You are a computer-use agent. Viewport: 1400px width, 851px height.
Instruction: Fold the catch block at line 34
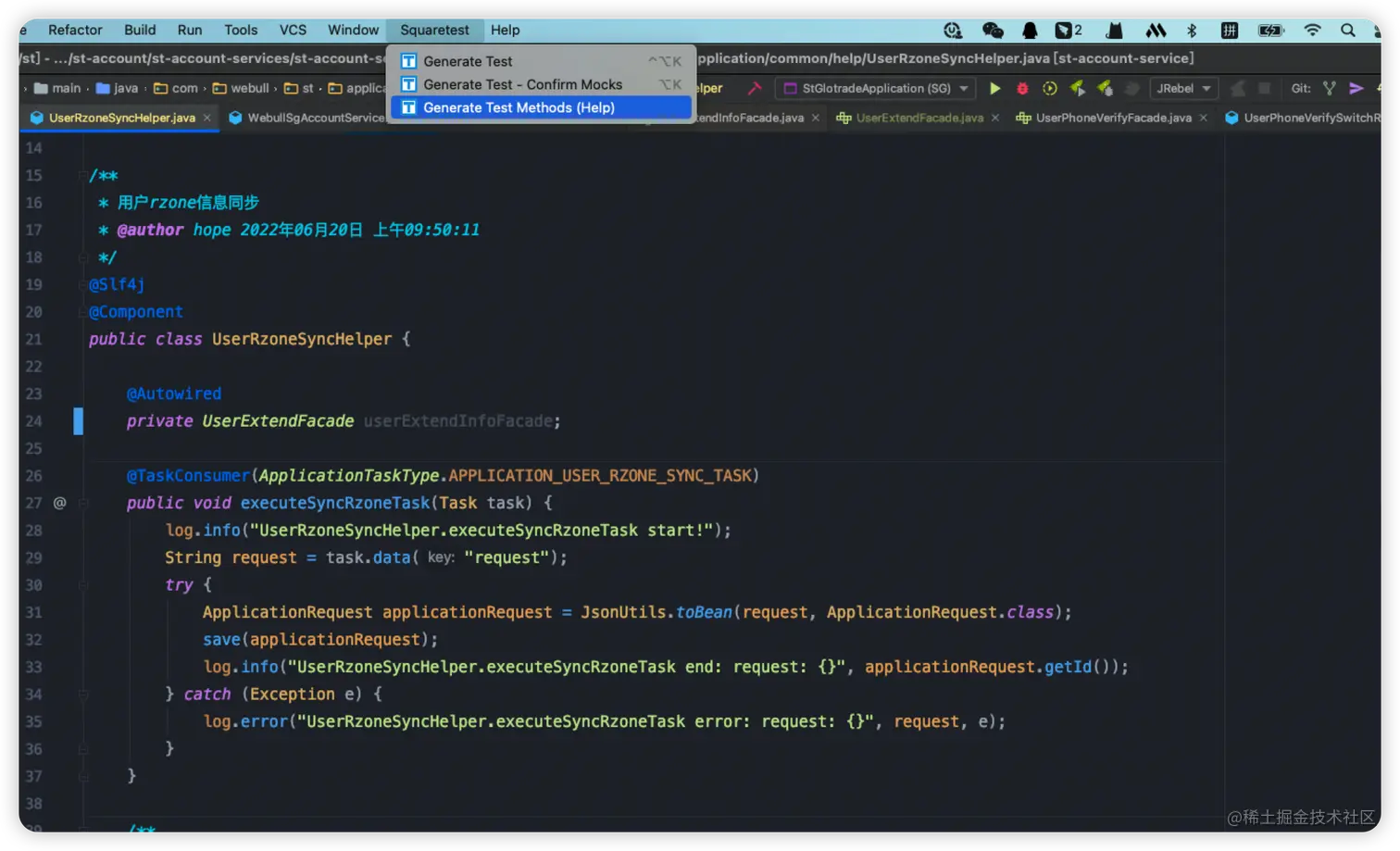pos(83,695)
